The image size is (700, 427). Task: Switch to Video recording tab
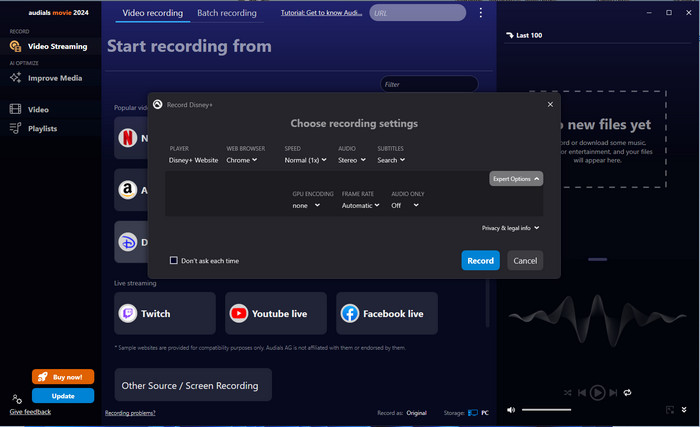[153, 13]
